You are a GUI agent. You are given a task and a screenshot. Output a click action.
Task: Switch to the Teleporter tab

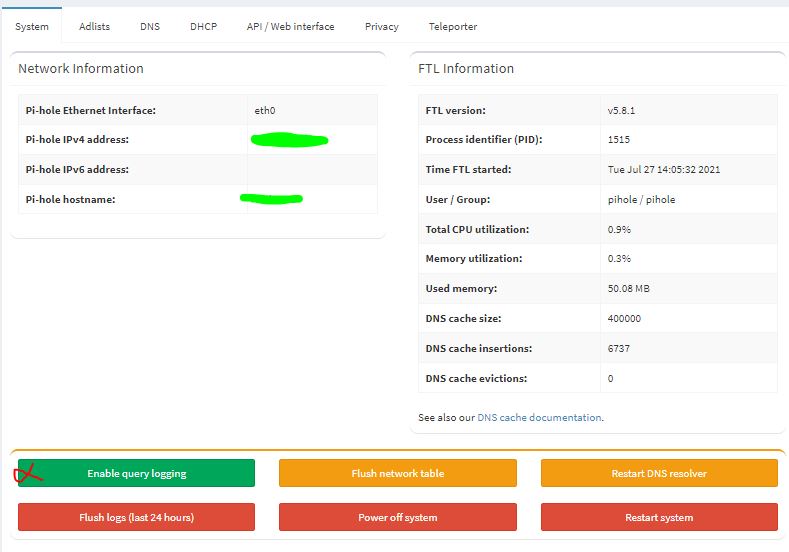pos(453,26)
